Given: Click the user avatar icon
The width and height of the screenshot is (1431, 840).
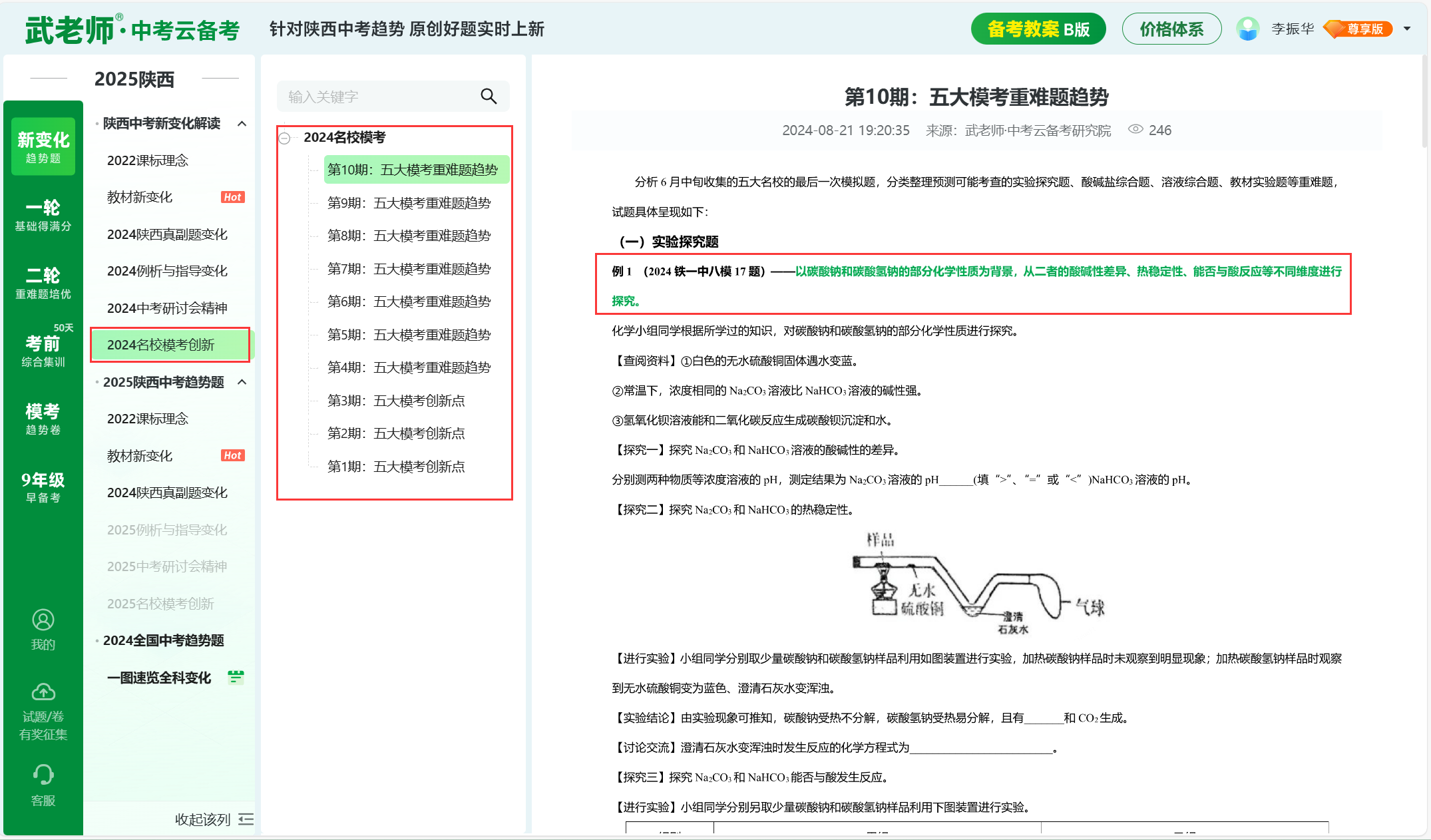Looking at the screenshot, I should (x=1248, y=29).
